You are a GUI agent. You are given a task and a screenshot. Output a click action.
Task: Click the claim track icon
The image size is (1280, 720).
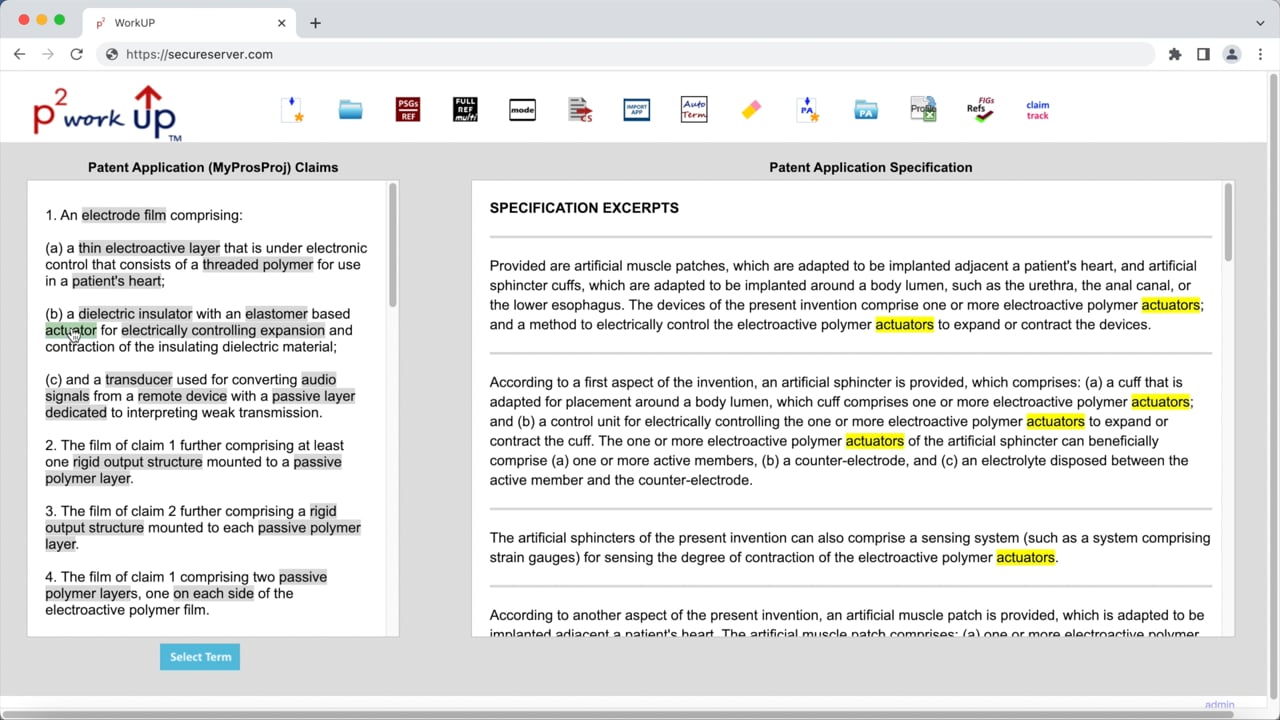click(x=1038, y=110)
